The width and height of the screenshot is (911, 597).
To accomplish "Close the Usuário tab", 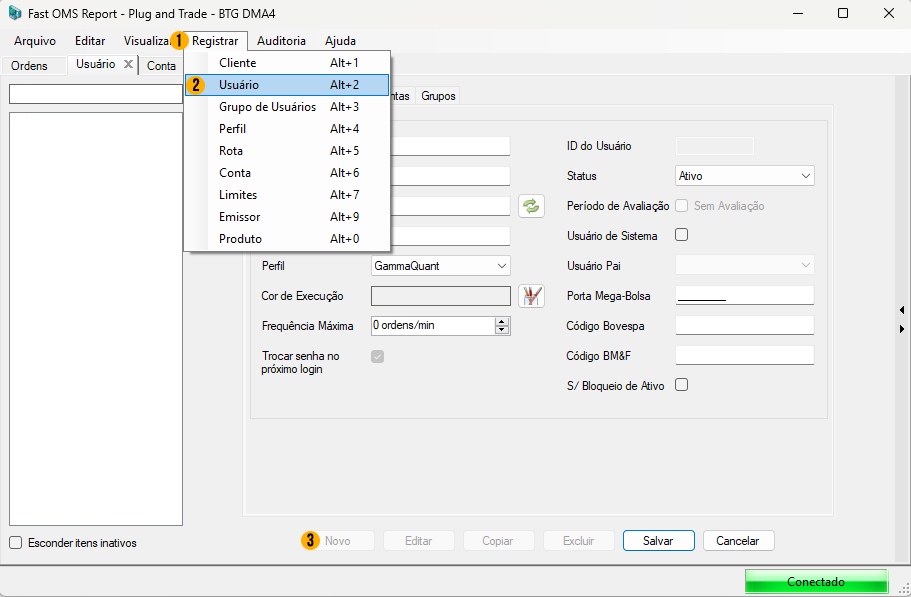I will click(x=128, y=64).
